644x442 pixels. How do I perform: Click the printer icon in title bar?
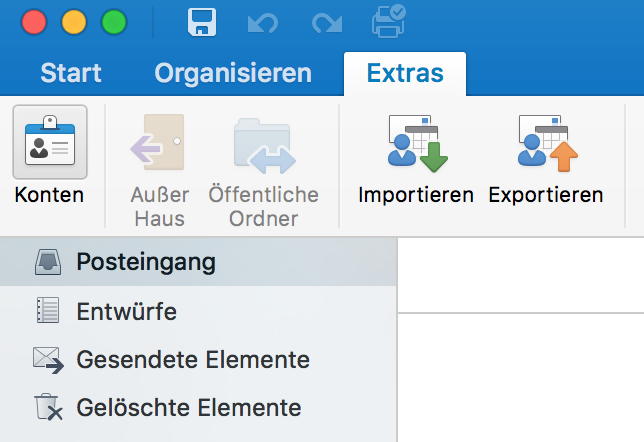(388, 21)
